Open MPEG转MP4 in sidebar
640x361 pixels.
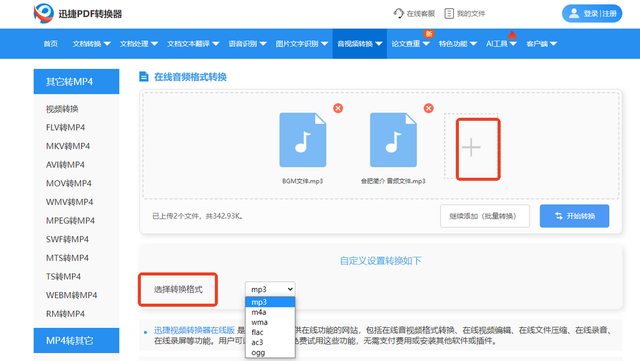70,221
